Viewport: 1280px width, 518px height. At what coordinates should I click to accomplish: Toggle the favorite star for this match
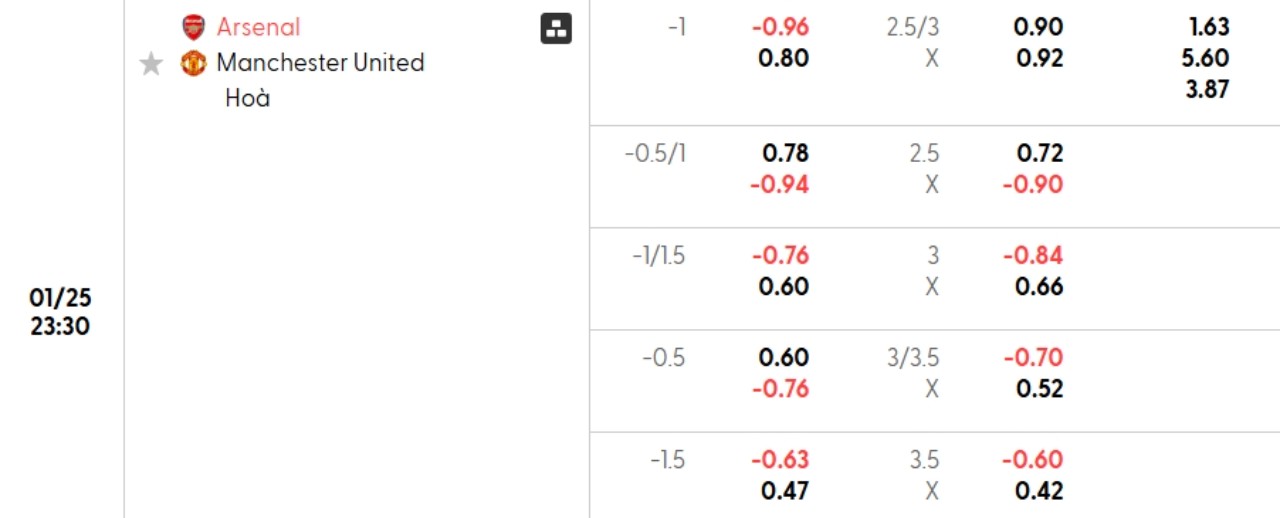pyautogui.click(x=151, y=64)
